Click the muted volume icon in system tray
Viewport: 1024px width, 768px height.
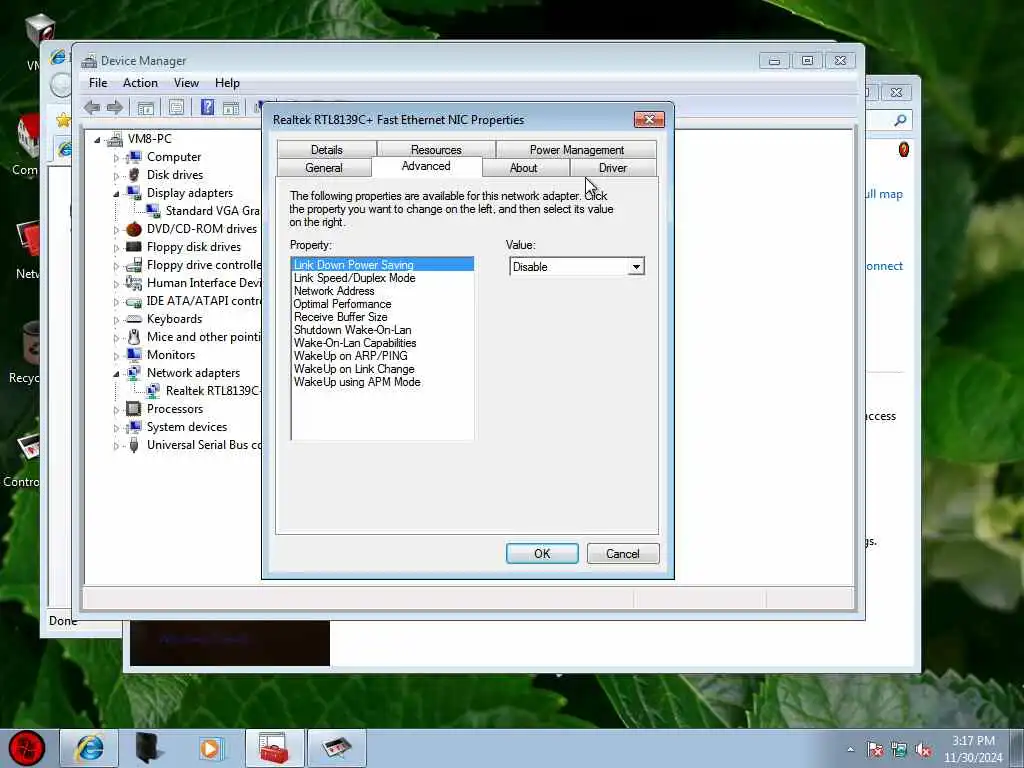923,750
